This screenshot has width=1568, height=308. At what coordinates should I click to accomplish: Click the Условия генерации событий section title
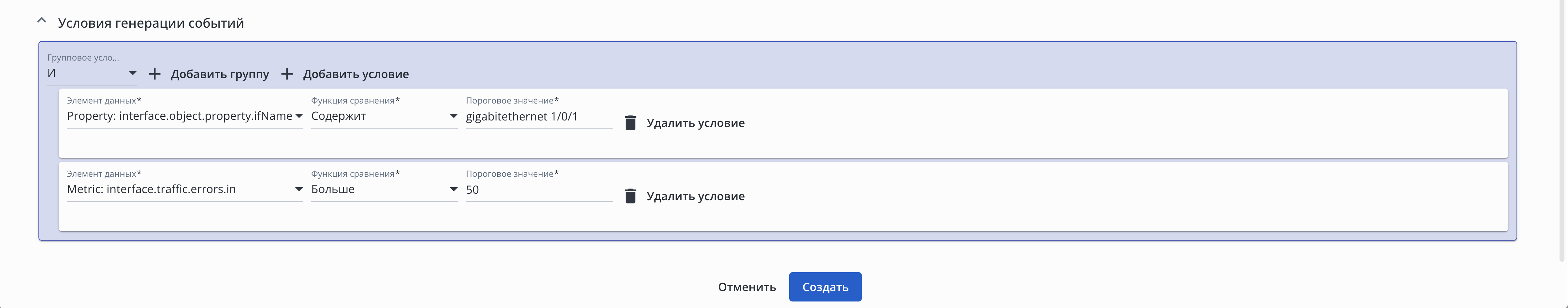point(151,23)
